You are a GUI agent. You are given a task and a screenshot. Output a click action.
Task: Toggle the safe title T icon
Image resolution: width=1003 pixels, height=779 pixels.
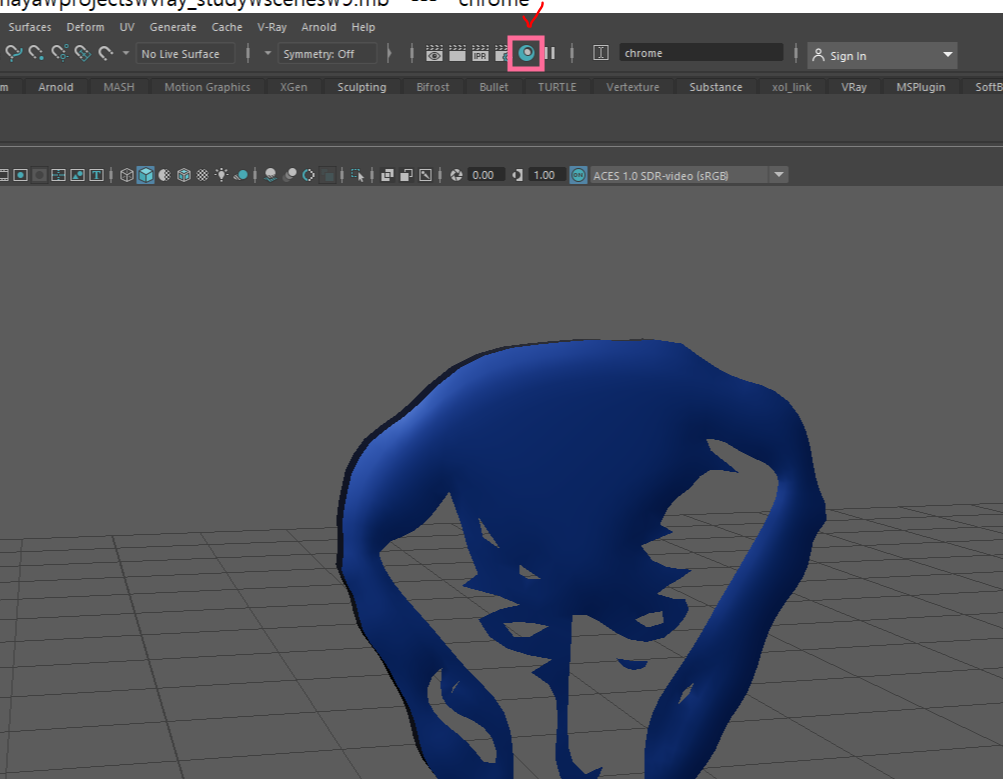click(x=97, y=175)
